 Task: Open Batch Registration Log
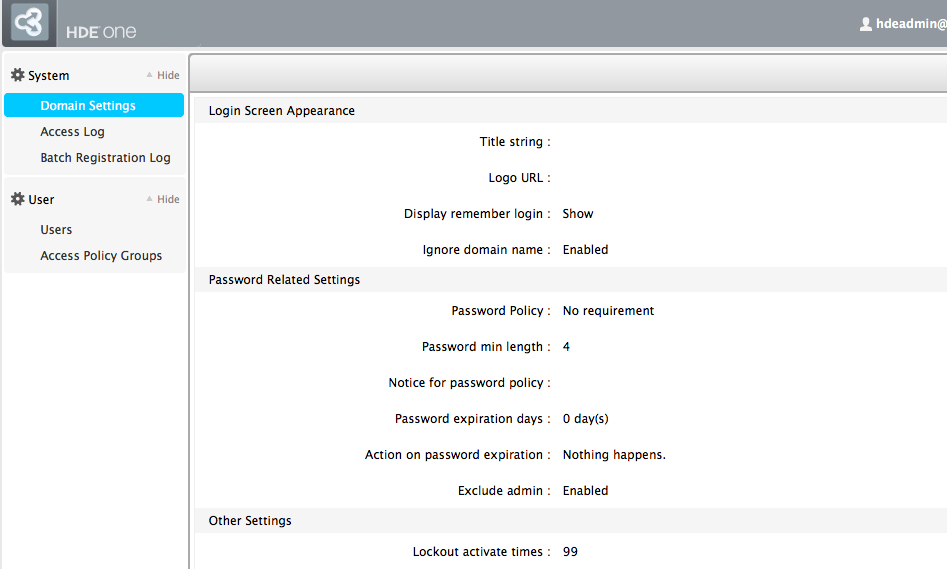(x=105, y=158)
